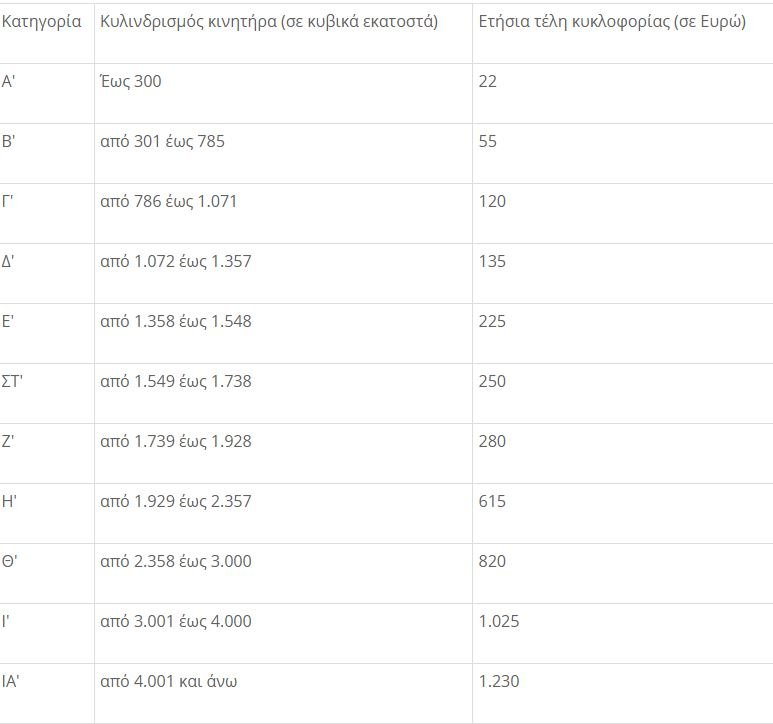Click the fee value 250

[493, 381]
